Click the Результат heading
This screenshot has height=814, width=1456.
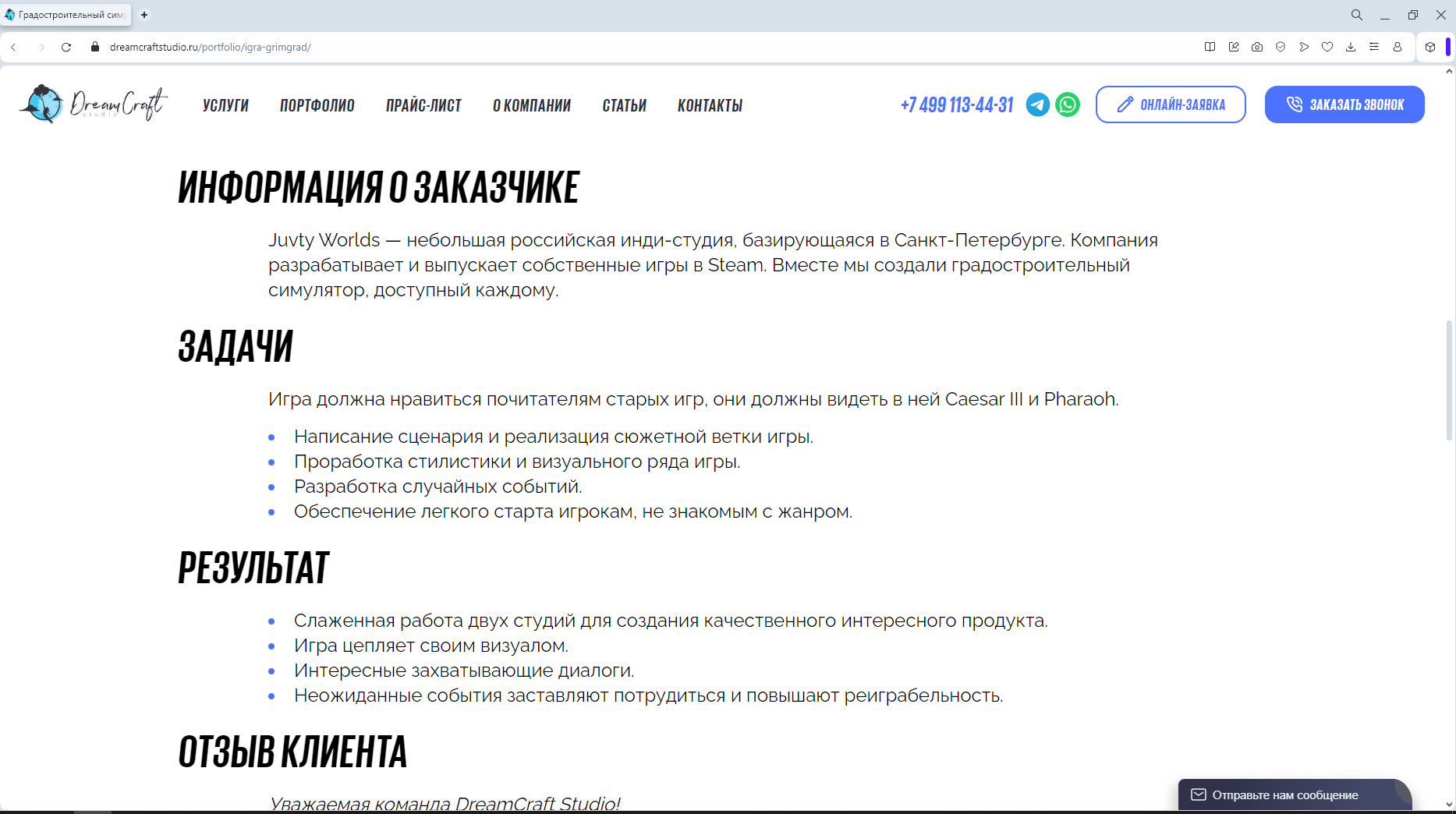point(253,568)
